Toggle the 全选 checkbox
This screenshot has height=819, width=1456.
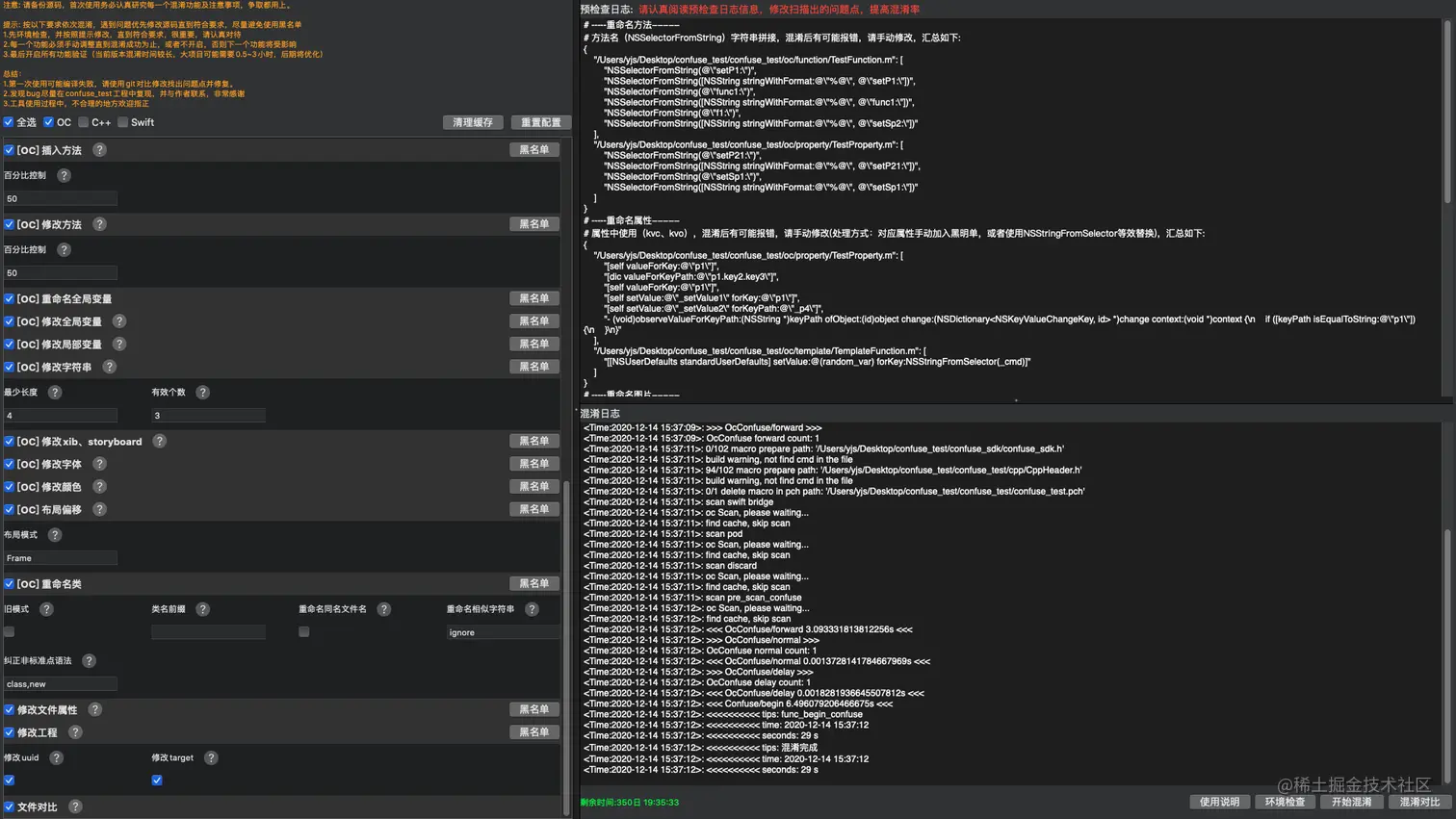point(9,122)
